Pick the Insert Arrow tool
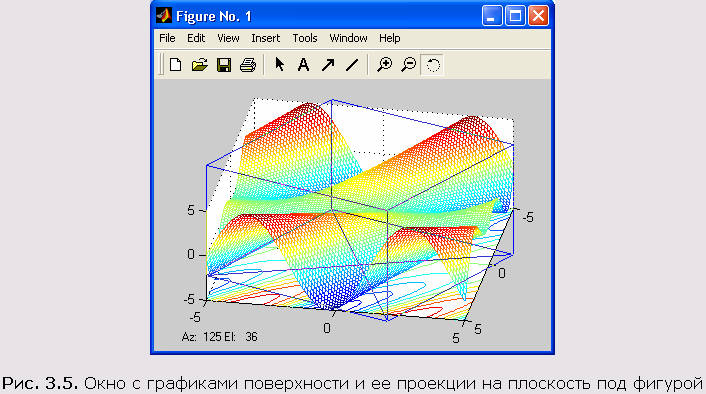706x394 pixels. pyautogui.click(x=328, y=65)
